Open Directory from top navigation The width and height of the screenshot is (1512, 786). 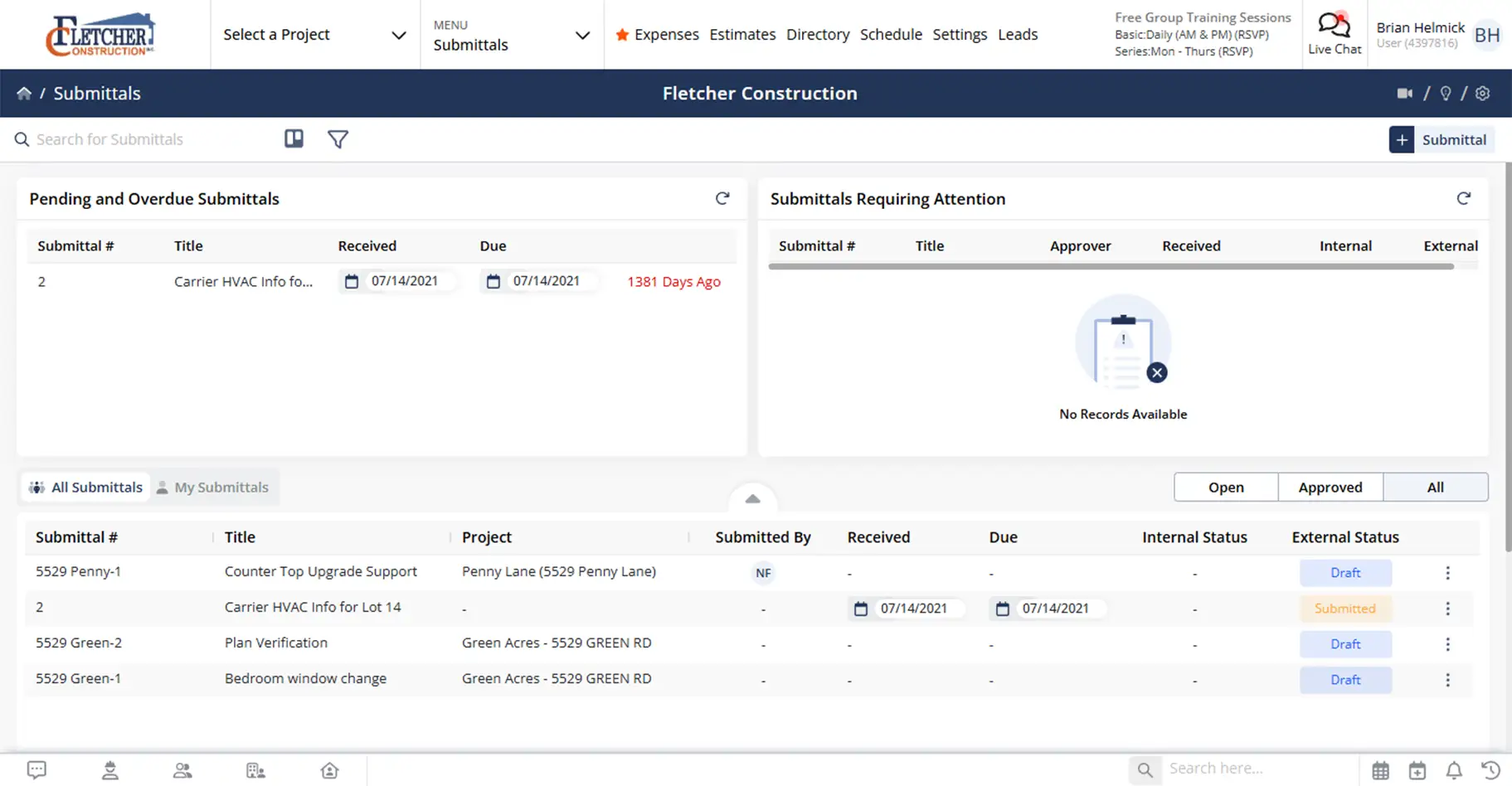point(818,35)
